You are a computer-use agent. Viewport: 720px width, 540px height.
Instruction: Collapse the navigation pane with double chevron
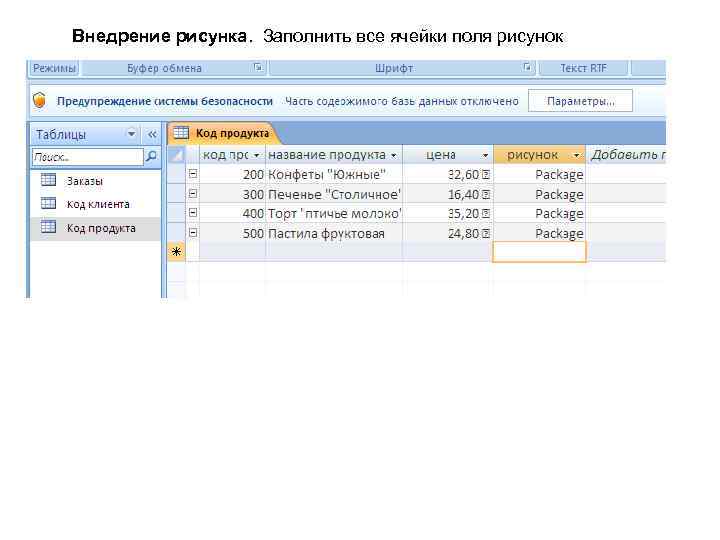[152, 134]
